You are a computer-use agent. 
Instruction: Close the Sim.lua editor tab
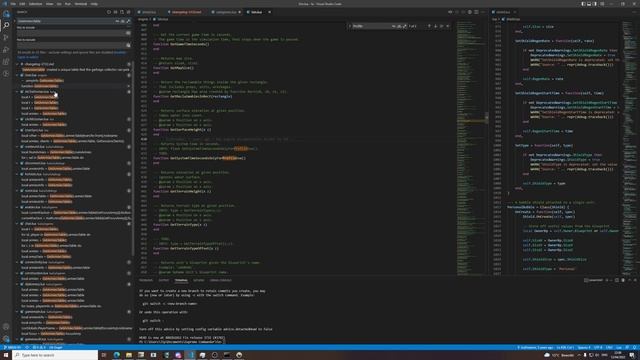coord(269,12)
